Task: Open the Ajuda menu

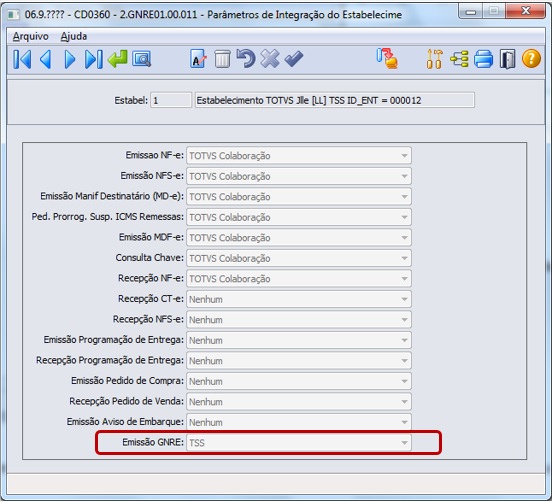Action: tap(73, 36)
